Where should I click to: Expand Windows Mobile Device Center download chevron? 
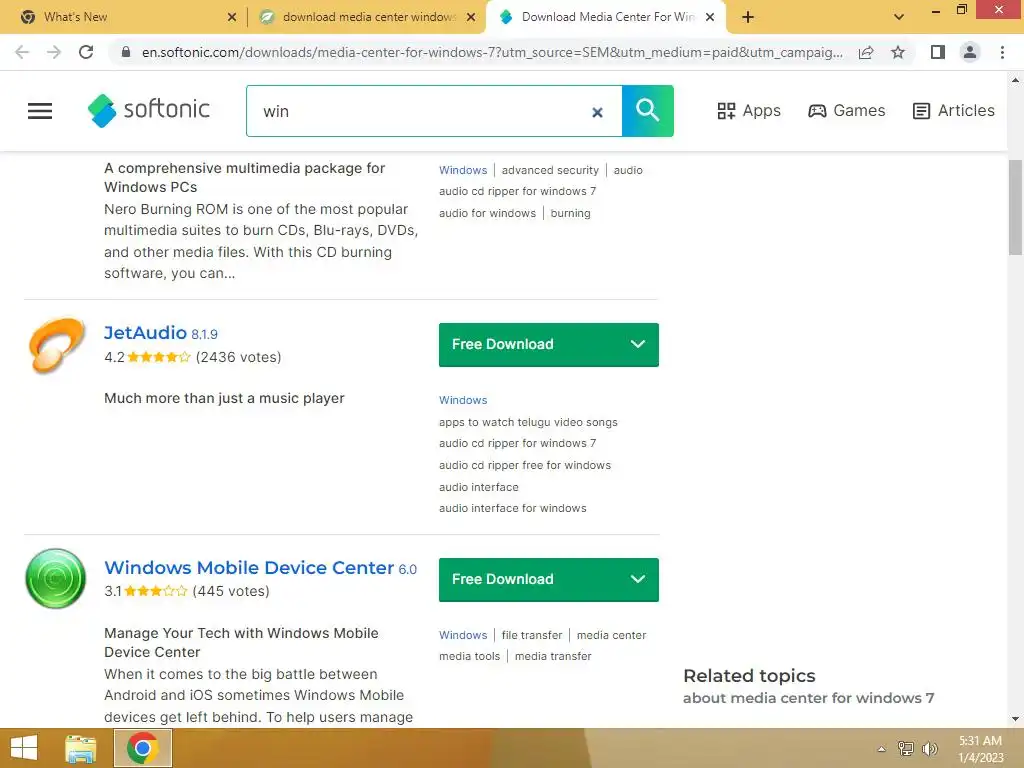pyautogui.click(x=637, y=579)
